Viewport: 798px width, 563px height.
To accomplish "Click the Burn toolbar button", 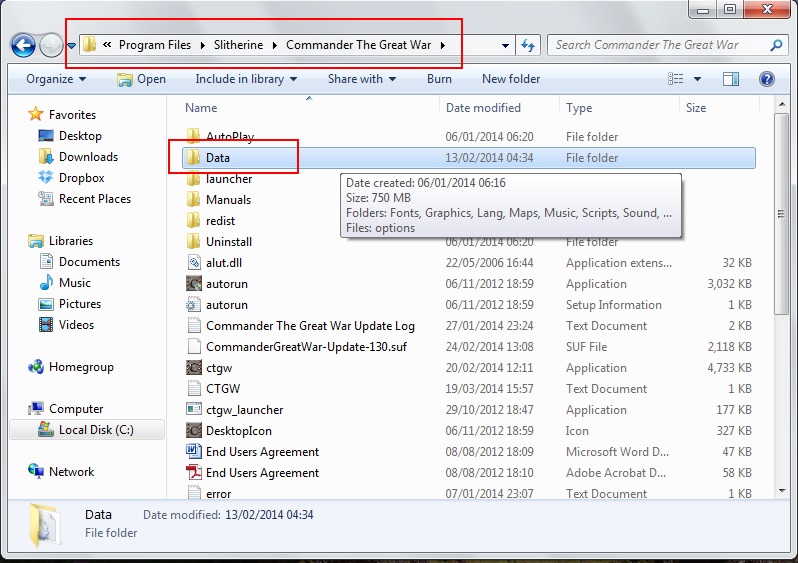I will tap(439, 79).
